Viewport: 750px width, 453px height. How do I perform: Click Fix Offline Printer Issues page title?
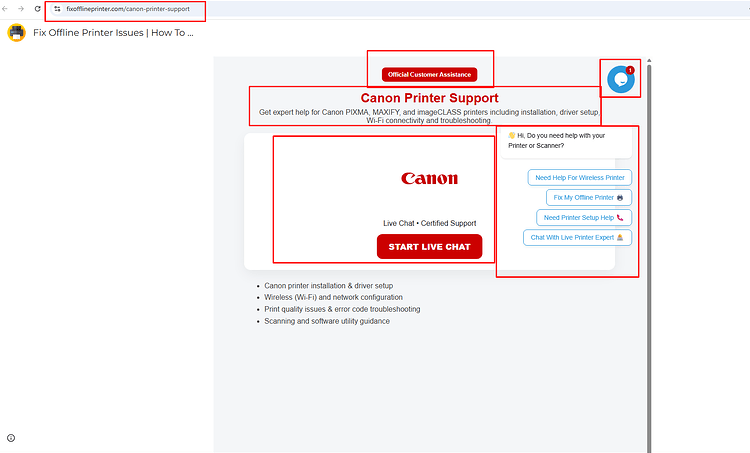[x=113, y=33]
